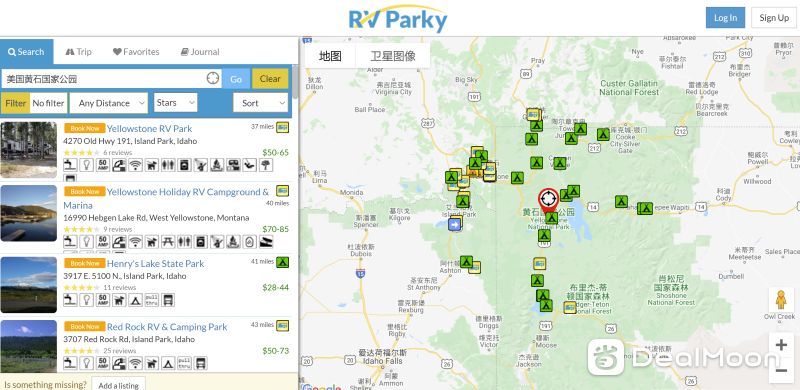Open the Any Distance dropdown
Image resolution: width=800 pixels, height=390 pixels.
(109, 103)
